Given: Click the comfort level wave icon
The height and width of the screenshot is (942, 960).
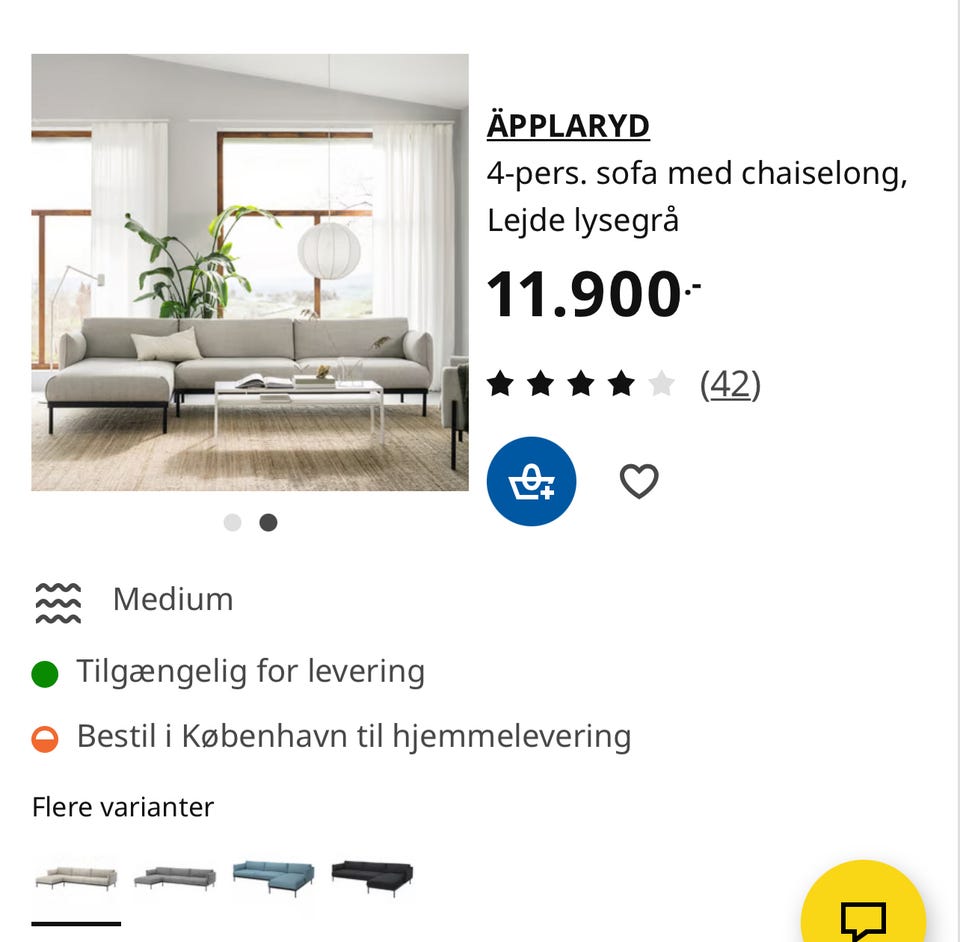Looking at the screenshot, I should pyautogui.click(x=57, y=598).
